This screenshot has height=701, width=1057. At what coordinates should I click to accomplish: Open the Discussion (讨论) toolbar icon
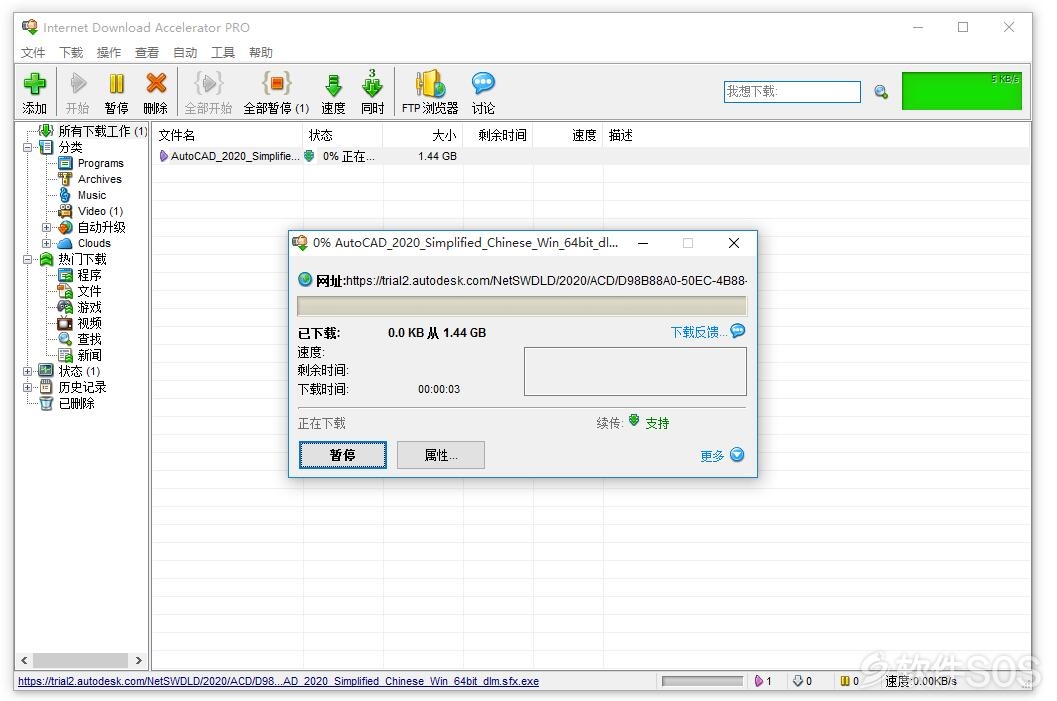[x=483, y=92]
